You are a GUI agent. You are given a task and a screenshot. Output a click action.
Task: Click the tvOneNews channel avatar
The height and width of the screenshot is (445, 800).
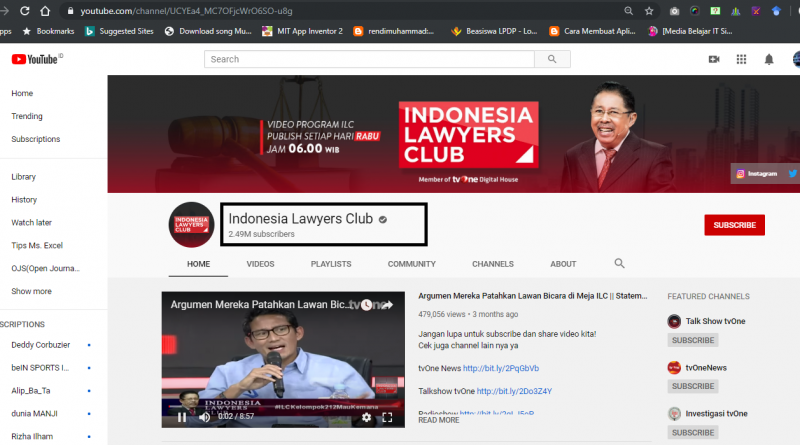pyautogui.click(x=674, y=367)
